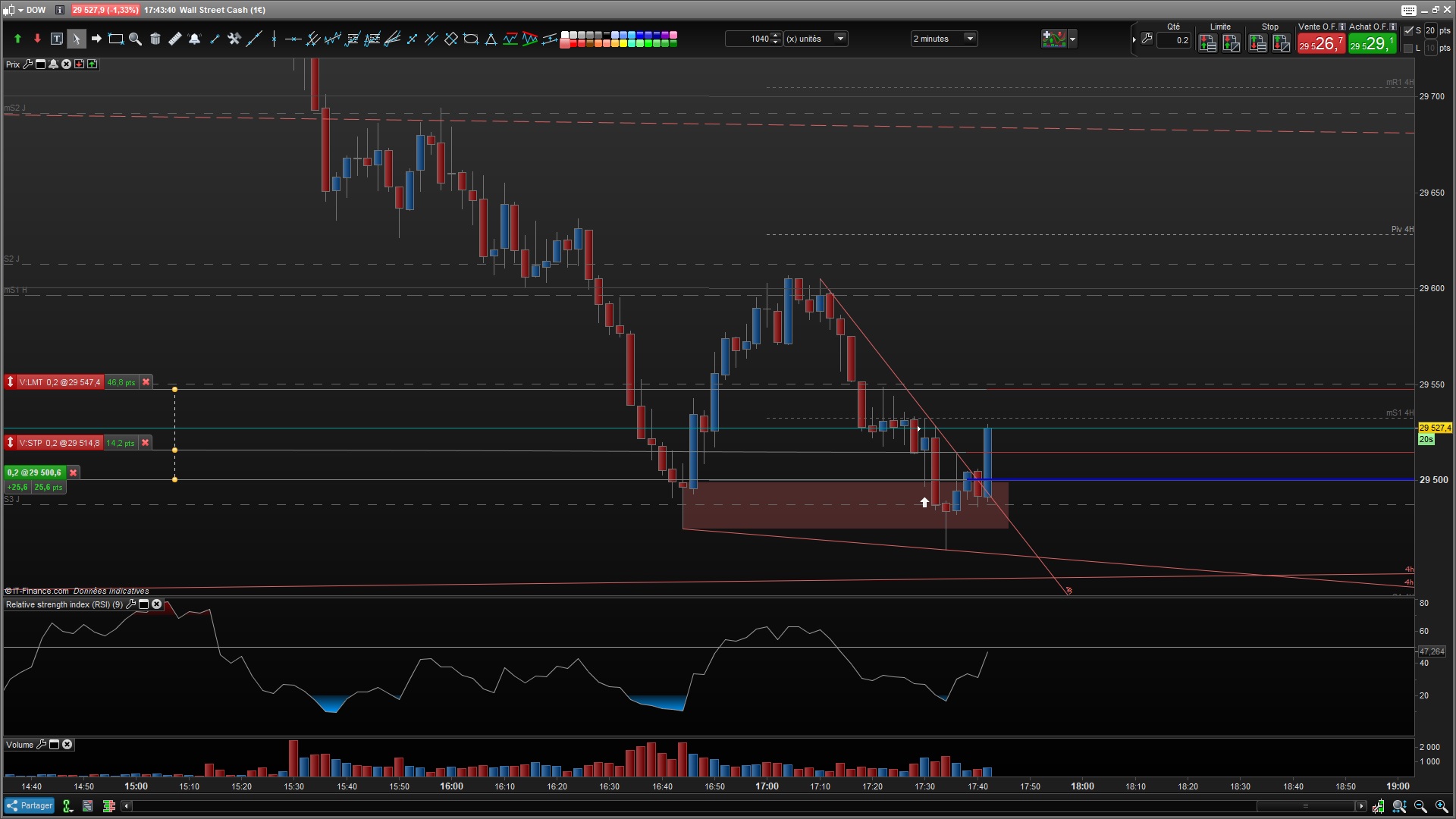1456x819 pixels.
Task: Click the green Achat buy price button
Action: [1371, 44]
